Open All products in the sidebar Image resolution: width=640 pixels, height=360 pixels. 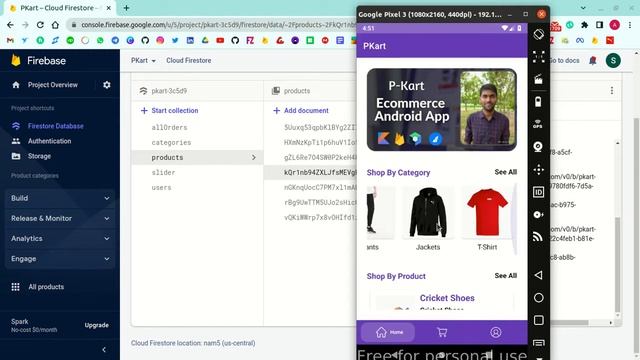(x=46, y=287)
